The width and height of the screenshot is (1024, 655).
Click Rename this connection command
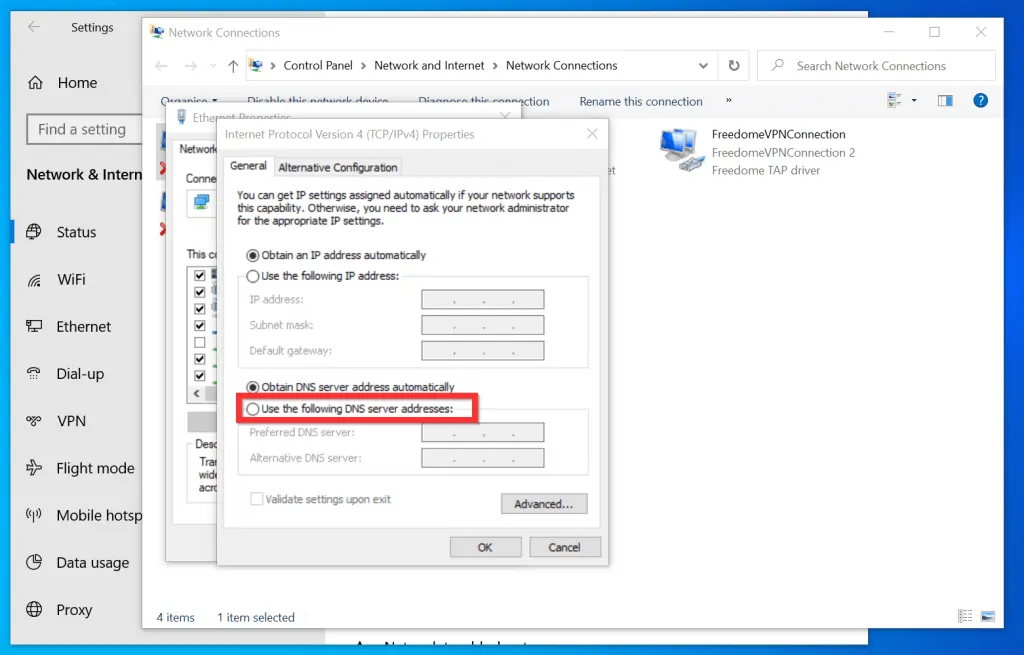pyautogui.click(x=641, y=102)
